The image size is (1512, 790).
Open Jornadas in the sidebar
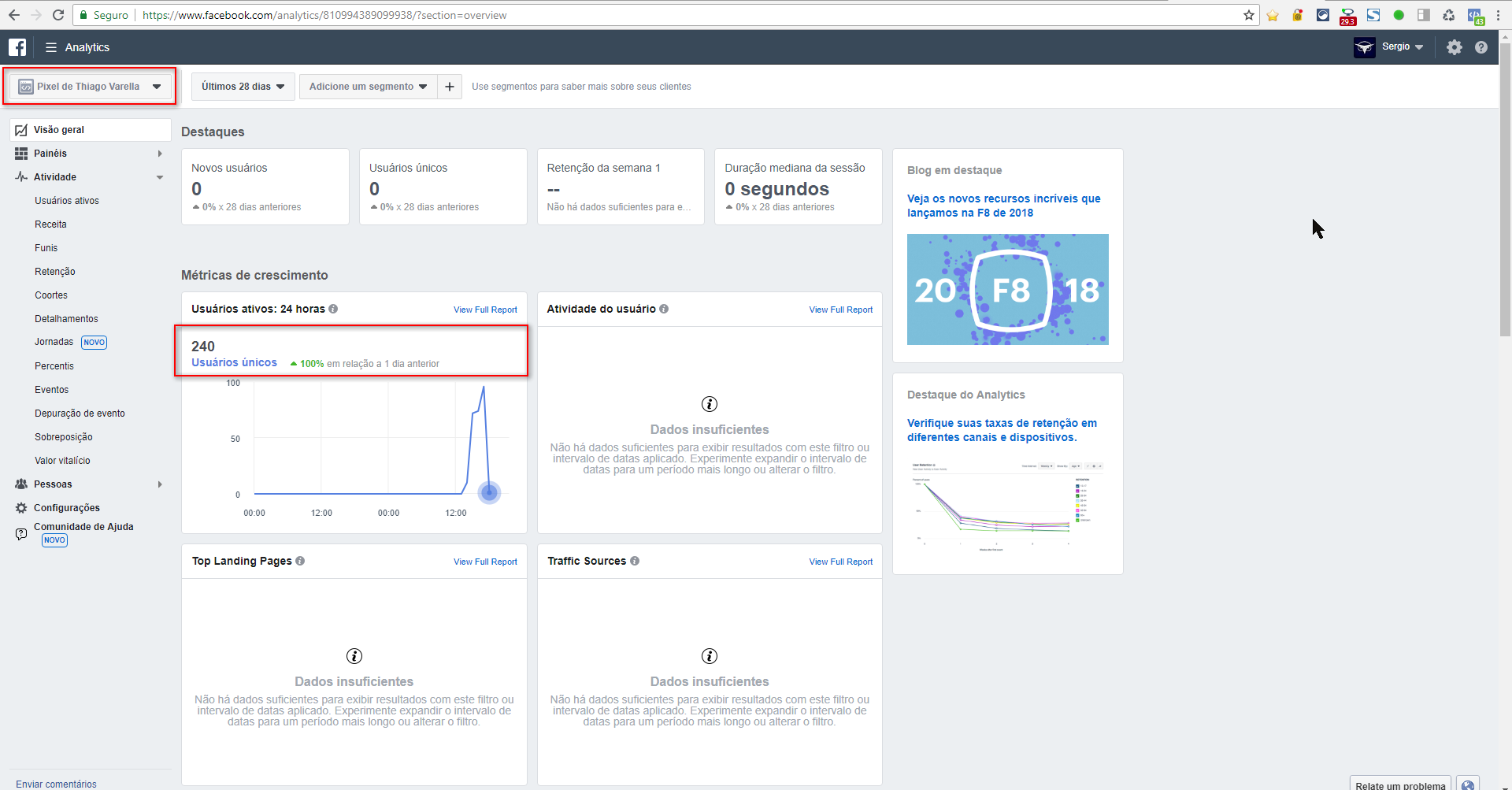[54, 342]
